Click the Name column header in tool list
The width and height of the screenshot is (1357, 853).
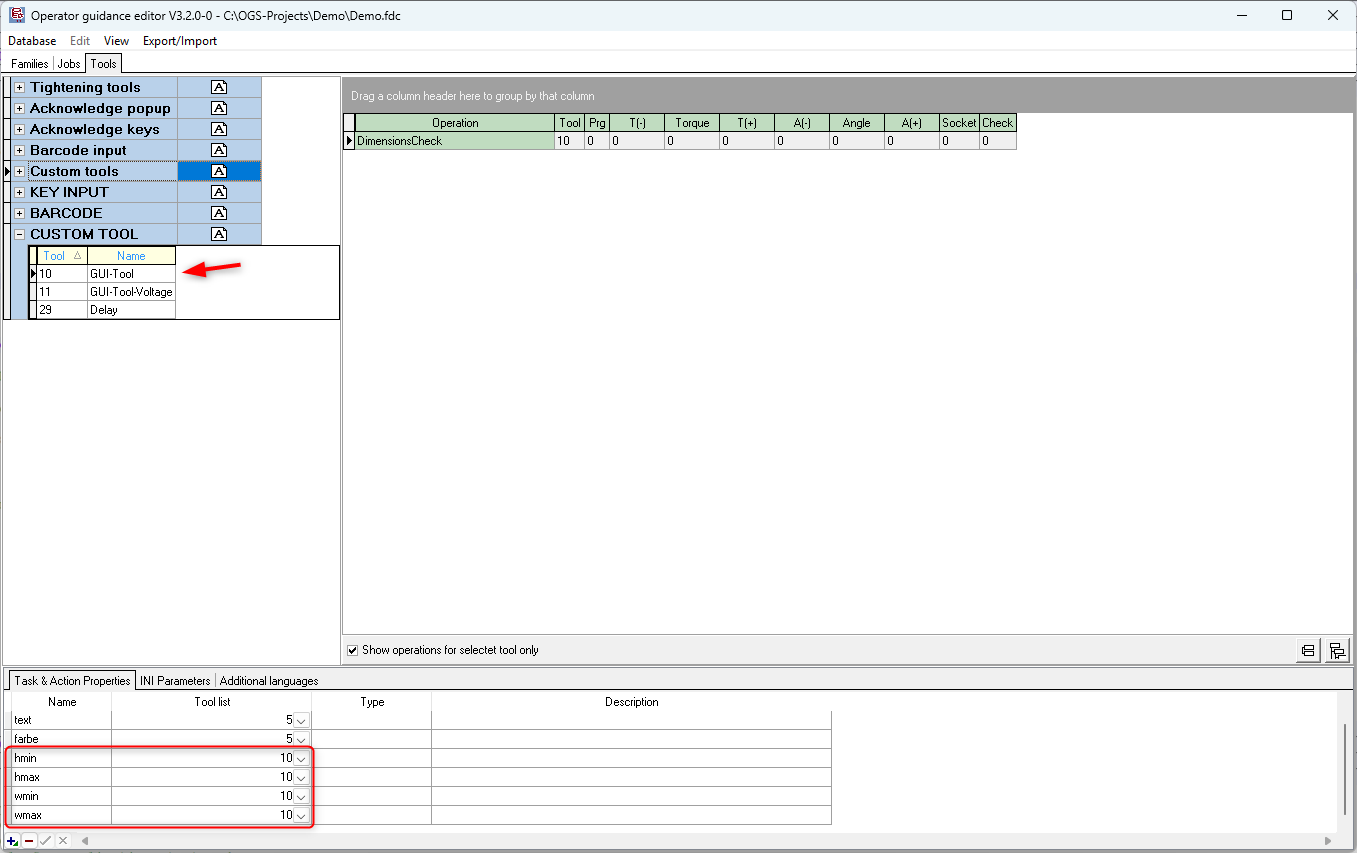131,256
